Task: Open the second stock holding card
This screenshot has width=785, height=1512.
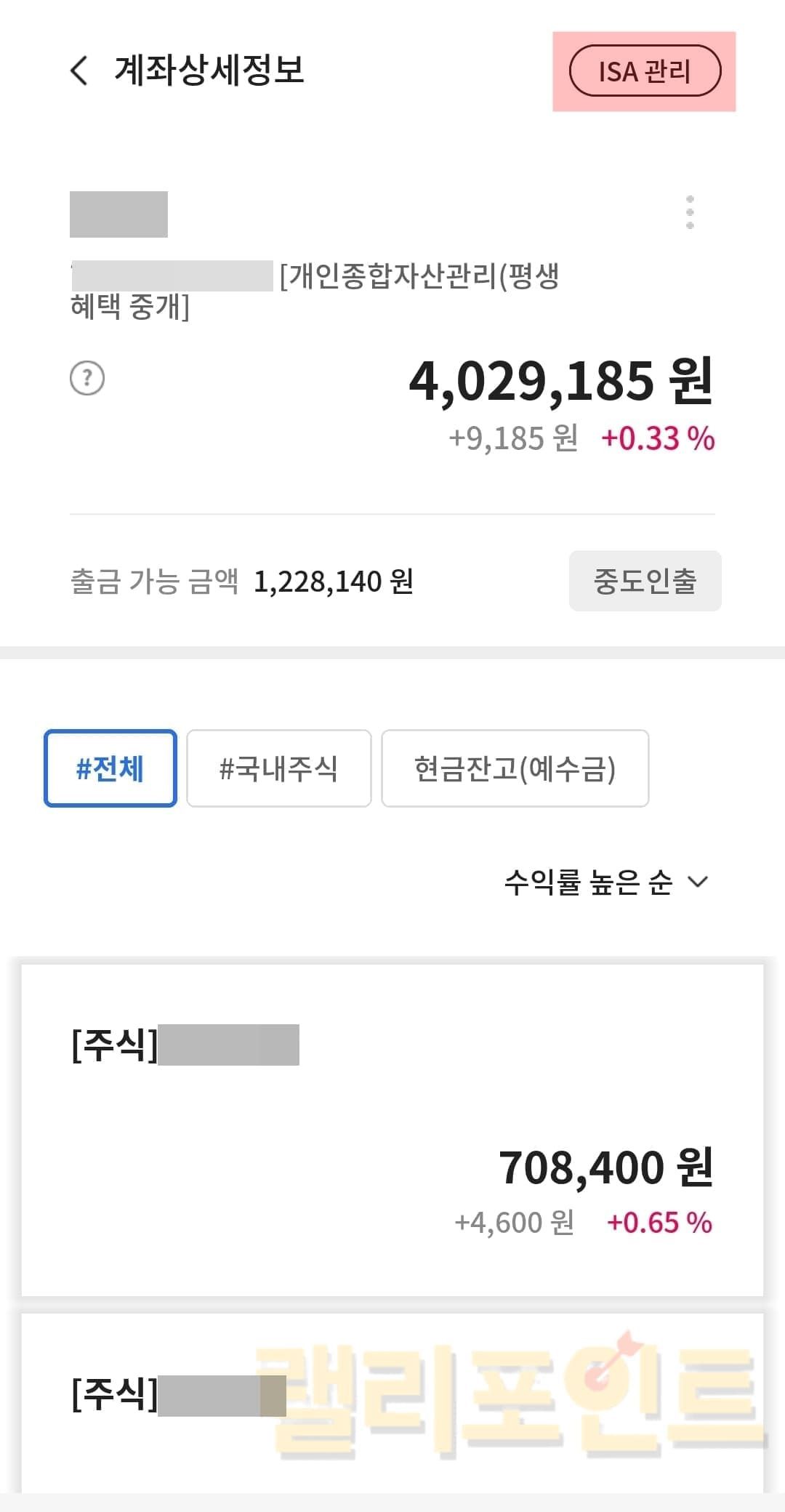Action: [392, 1403]
